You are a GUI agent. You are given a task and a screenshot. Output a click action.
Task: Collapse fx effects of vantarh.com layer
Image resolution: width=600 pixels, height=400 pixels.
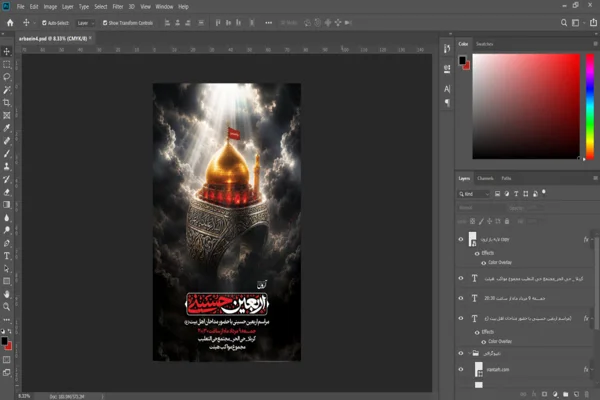592,370
